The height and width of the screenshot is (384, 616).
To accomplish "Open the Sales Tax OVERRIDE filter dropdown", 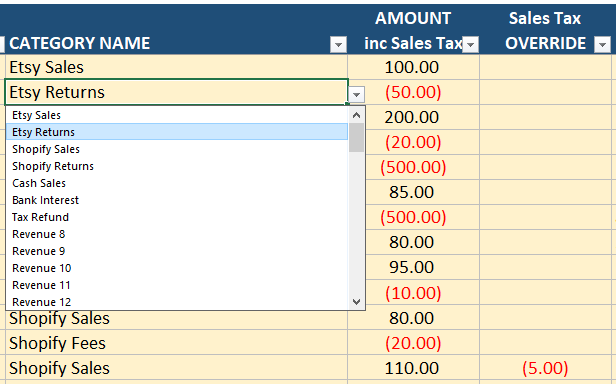I will [602, 44].
